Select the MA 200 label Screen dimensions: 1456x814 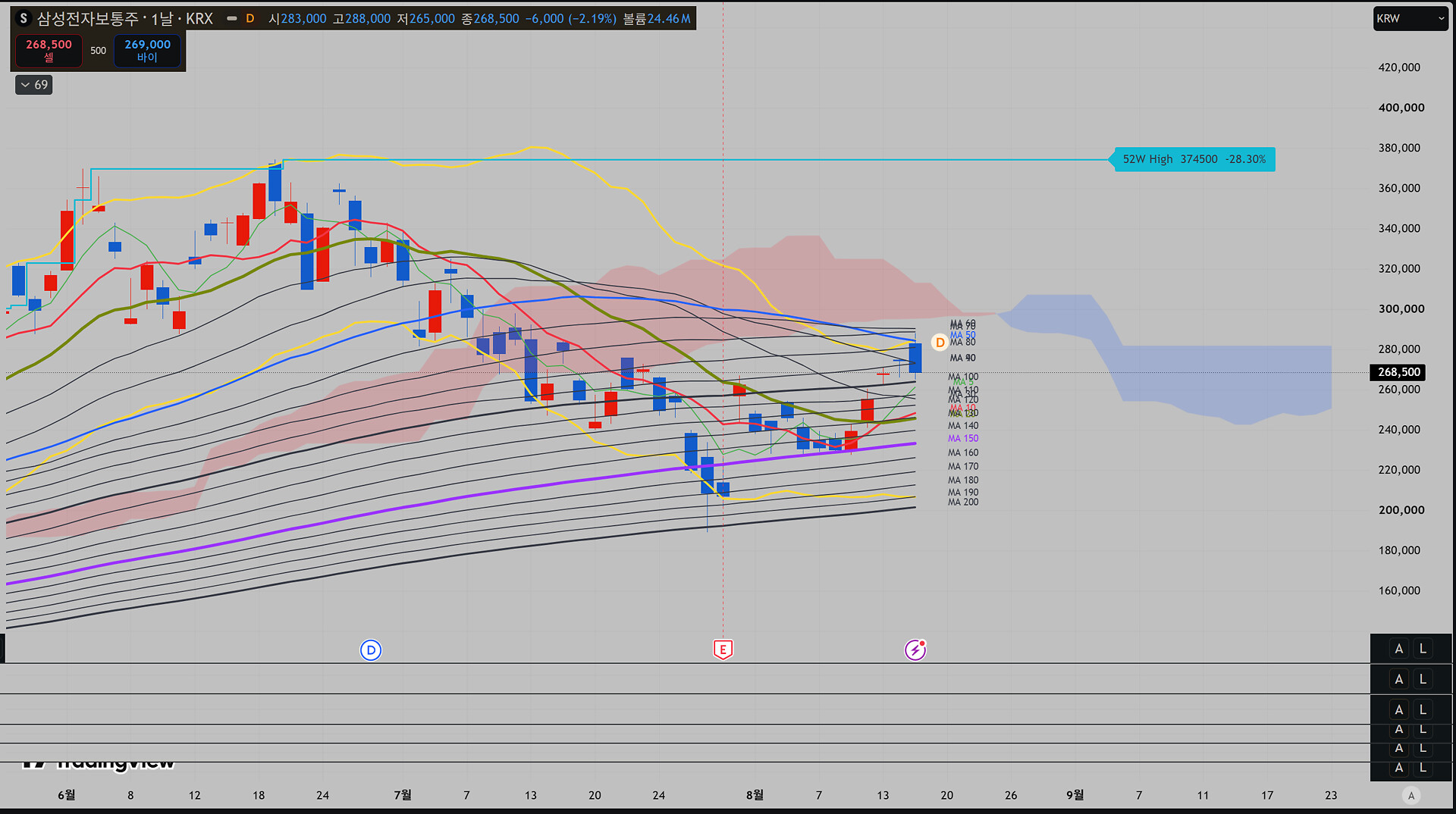point(963,502)
